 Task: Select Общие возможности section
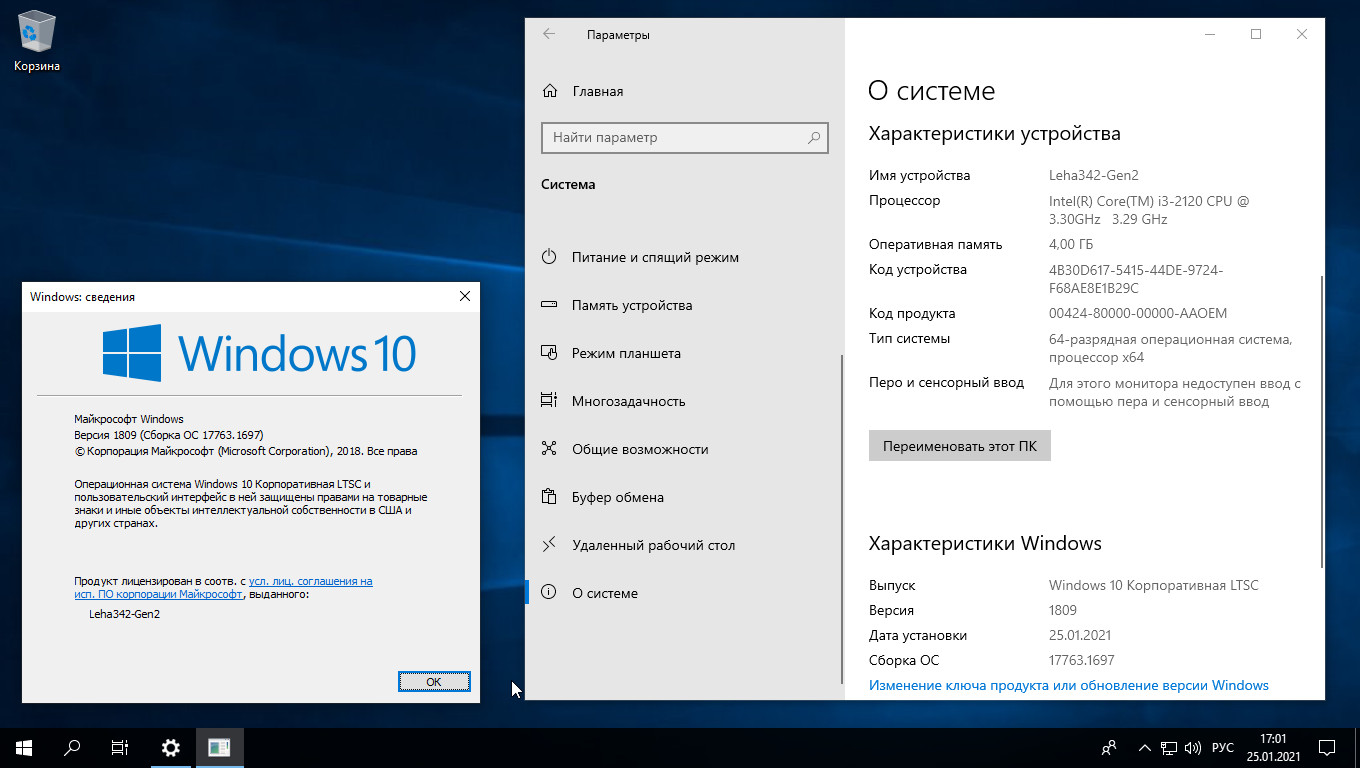pyautogui.click(x=640, y=449)
